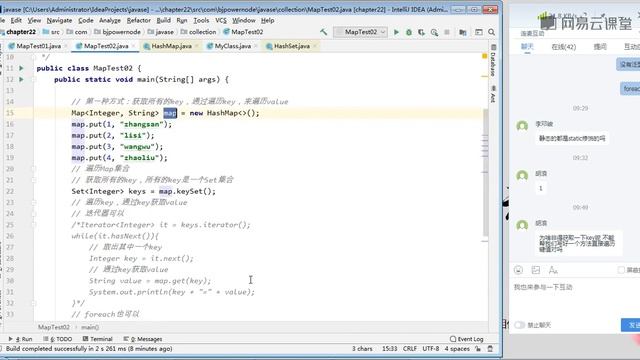The height and width of the screenshot is (360, 640).
Task: Toggle code fold marker at line 25
Action: click(x=34, y=224)
